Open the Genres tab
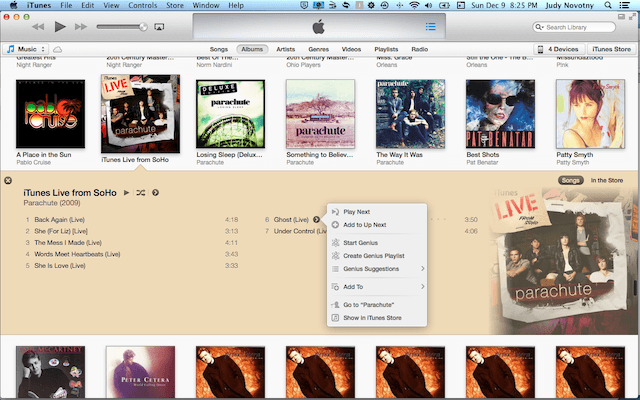The width and height of the screenshot is (640, 400). 318,49
